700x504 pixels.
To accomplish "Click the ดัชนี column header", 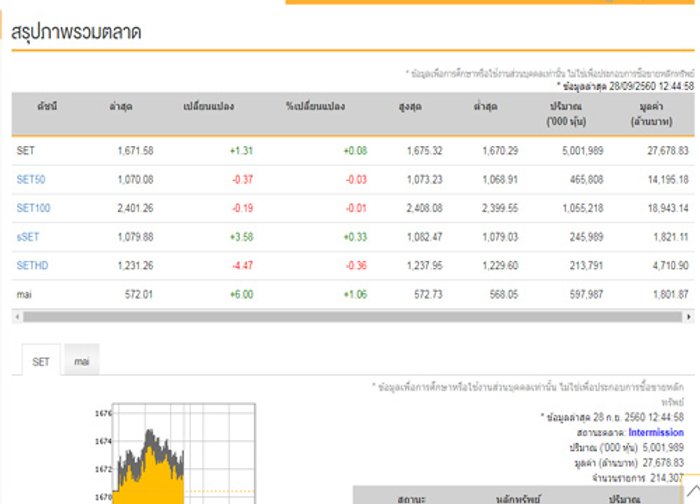I will (47, 107).
